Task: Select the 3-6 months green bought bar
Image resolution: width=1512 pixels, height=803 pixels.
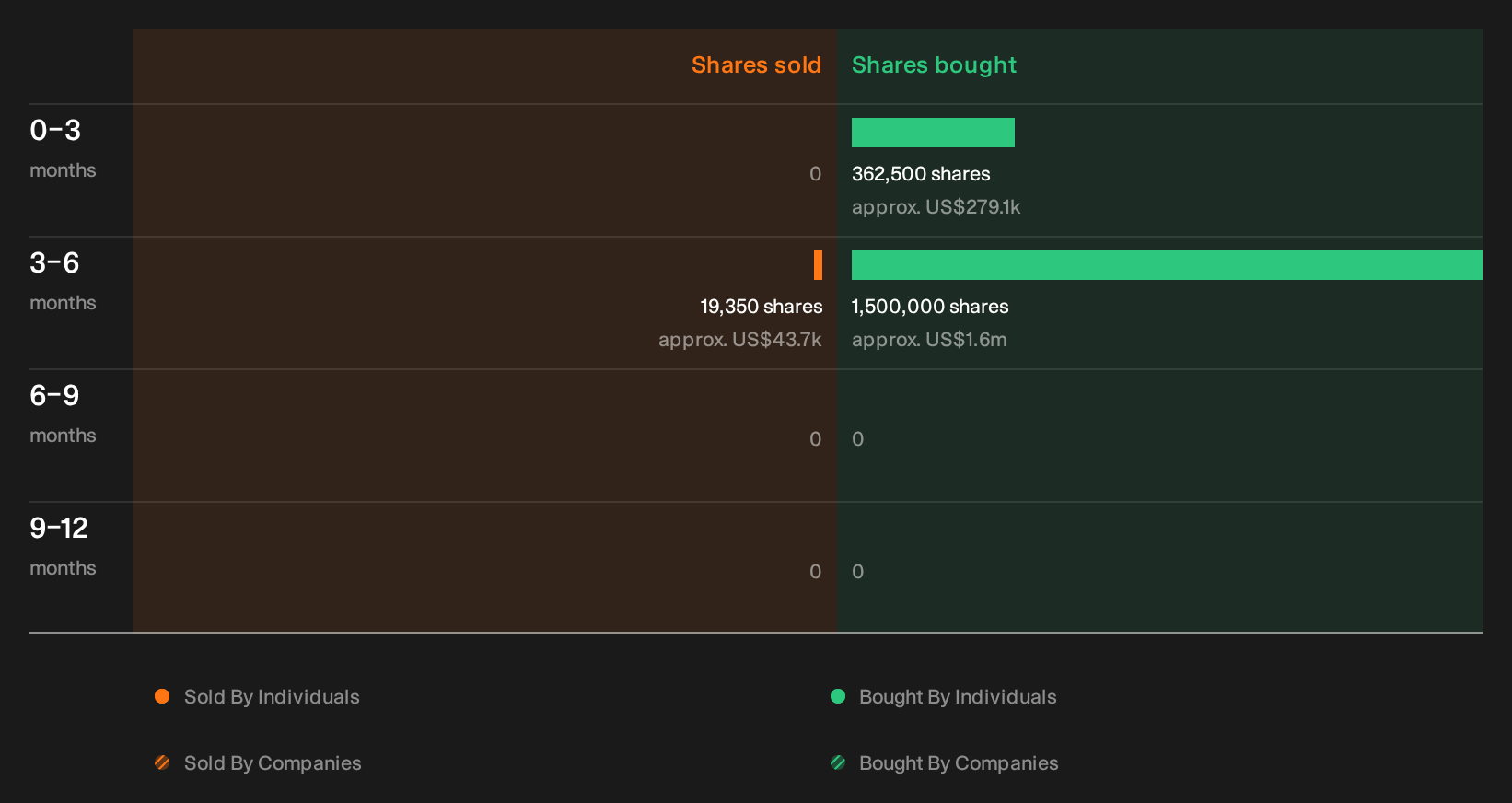Action: tap(1167, 265)
